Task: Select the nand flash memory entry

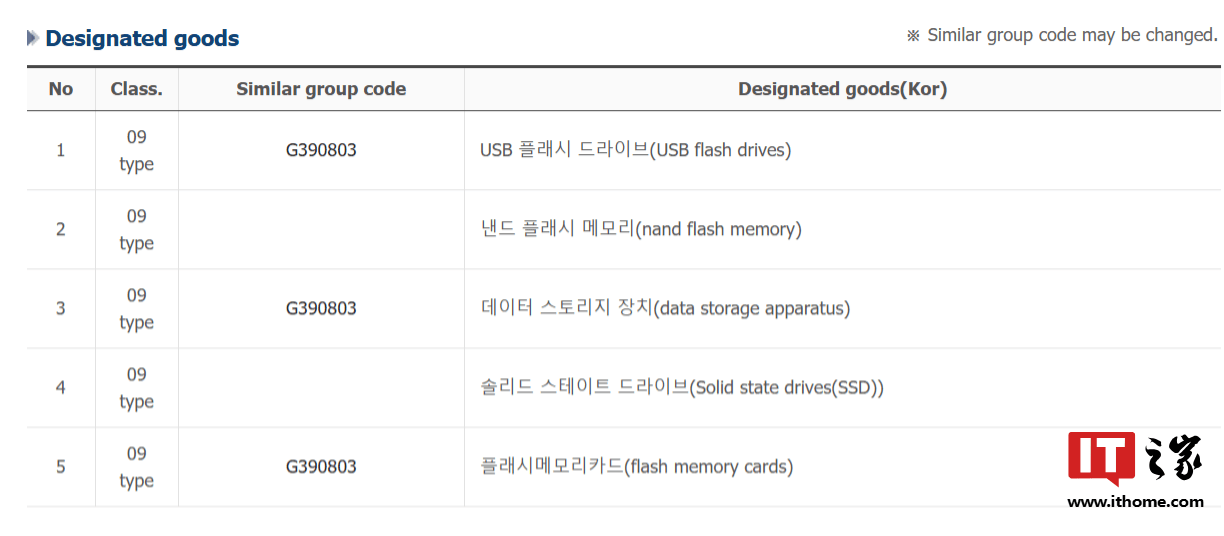Action: pyautogui.click(x=641, y=229)
